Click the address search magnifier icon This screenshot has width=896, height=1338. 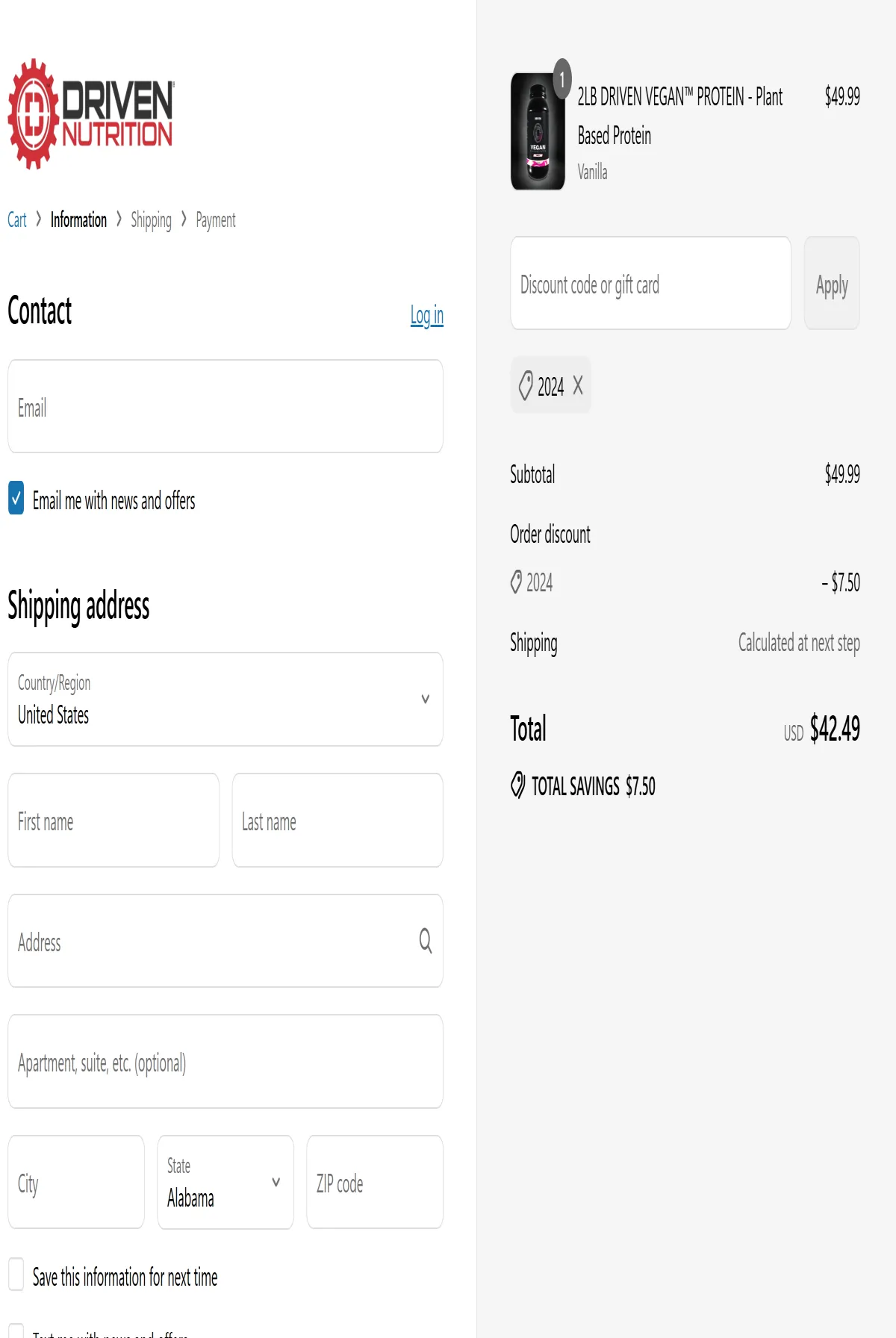[x=425, y=941]
